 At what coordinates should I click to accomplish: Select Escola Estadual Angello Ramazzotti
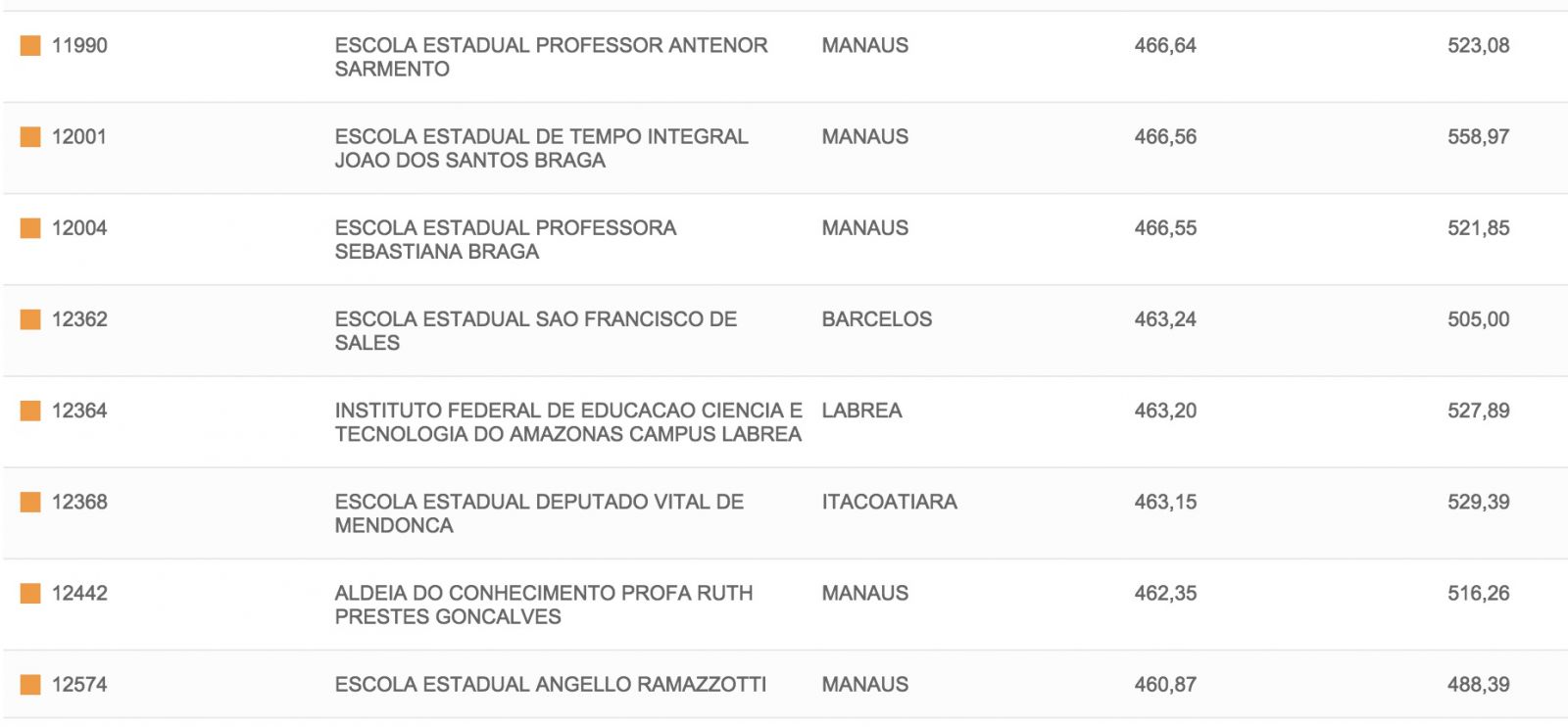tap(550, 684)
